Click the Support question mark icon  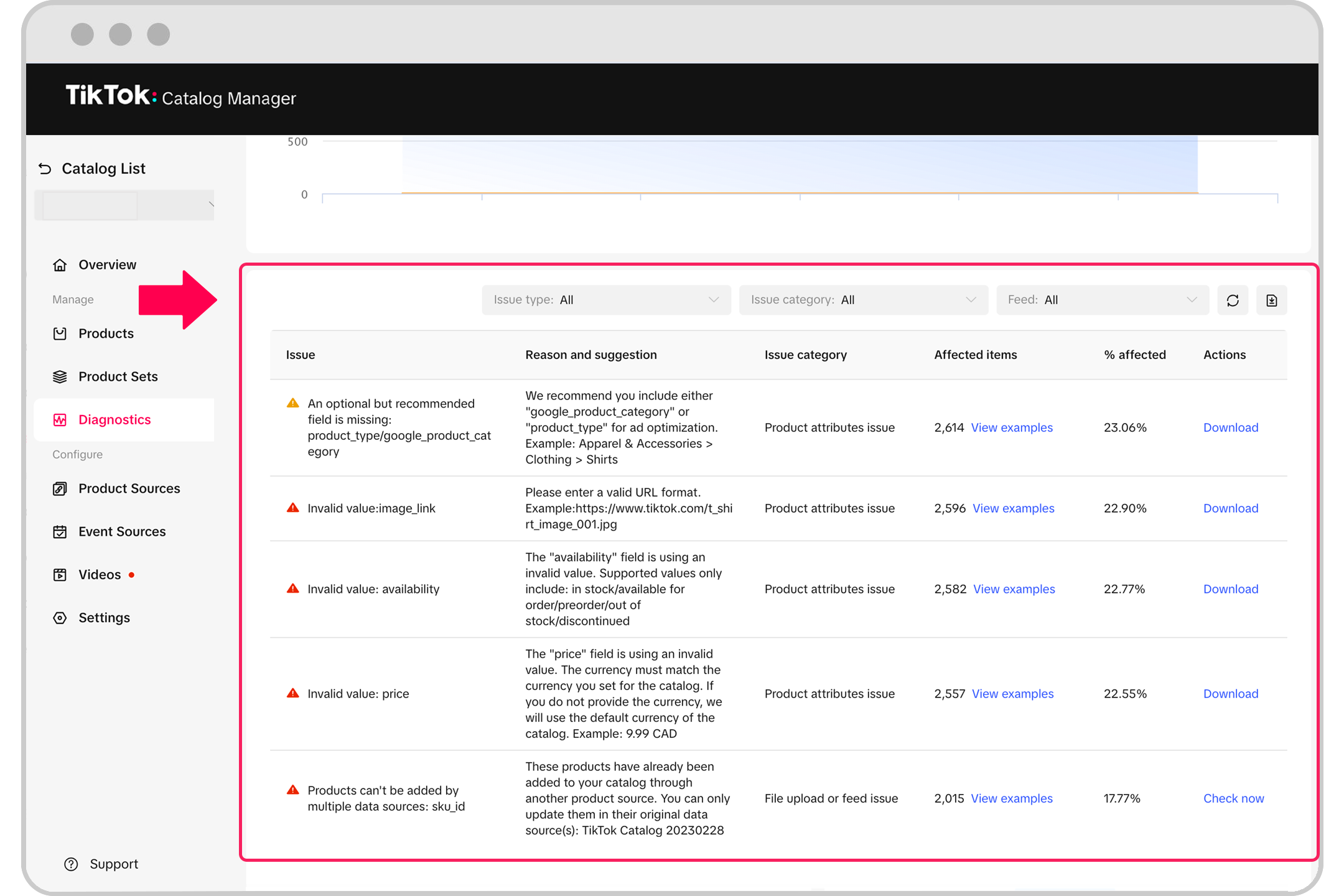[x=72, y=864]
